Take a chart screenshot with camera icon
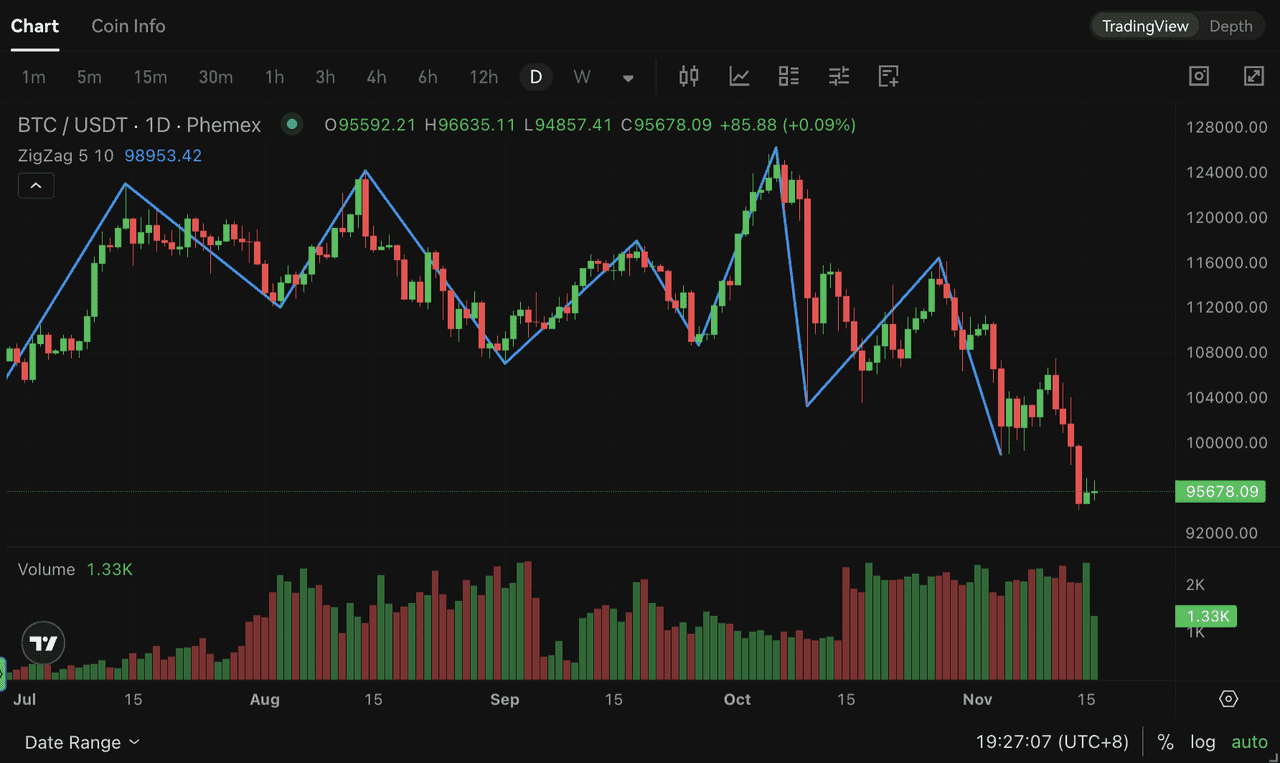The image size is (1280, 763). (1199, 75)
